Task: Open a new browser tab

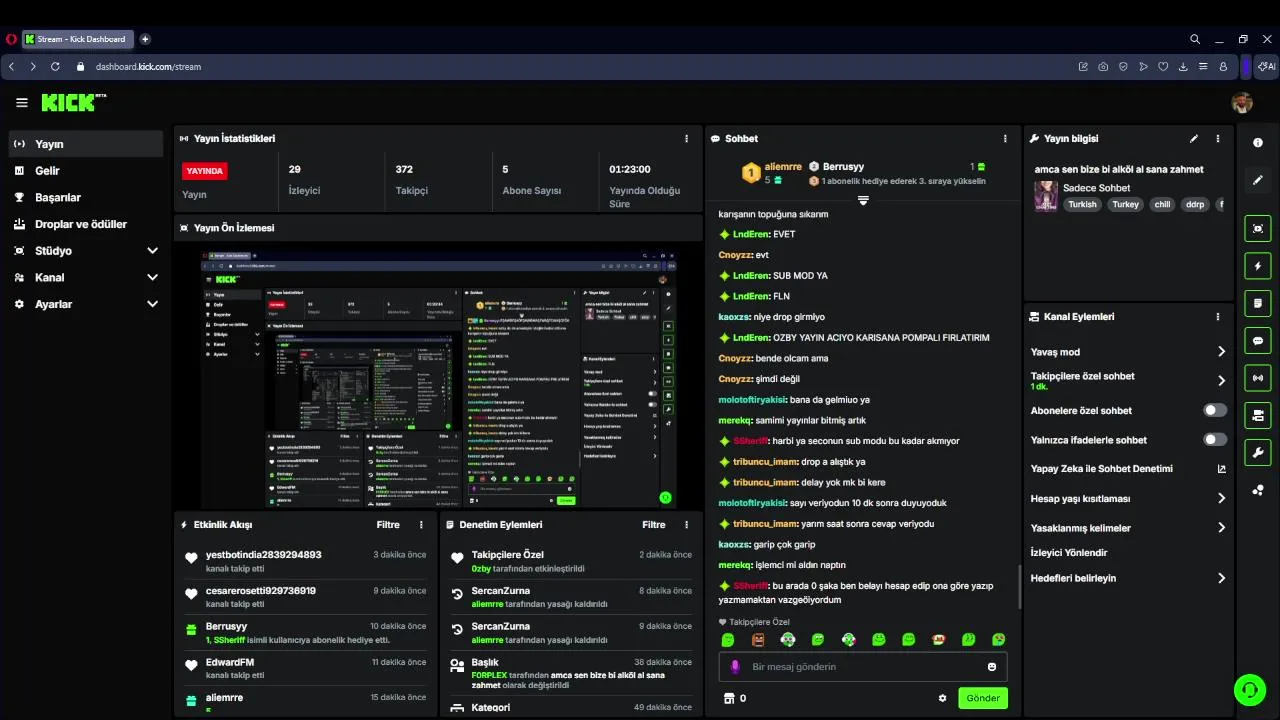Action: point(145,39)
